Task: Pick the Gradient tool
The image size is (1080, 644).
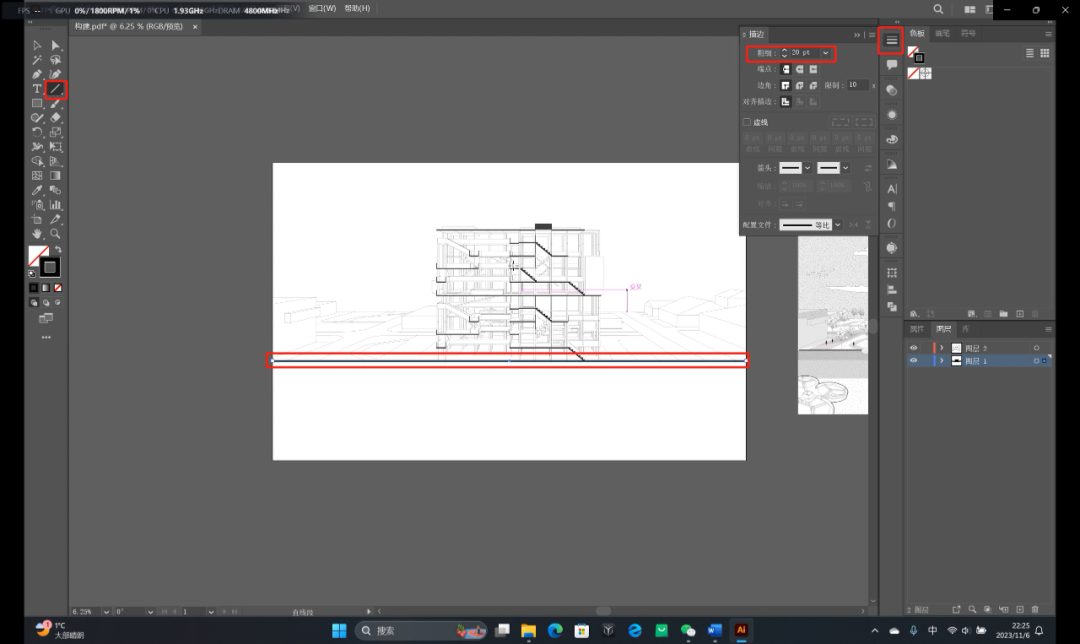Action: click(56, 176)
